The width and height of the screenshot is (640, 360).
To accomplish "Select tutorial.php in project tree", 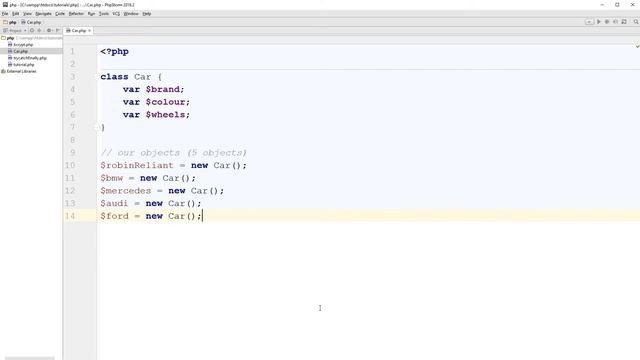I will (x=24, y=64).
